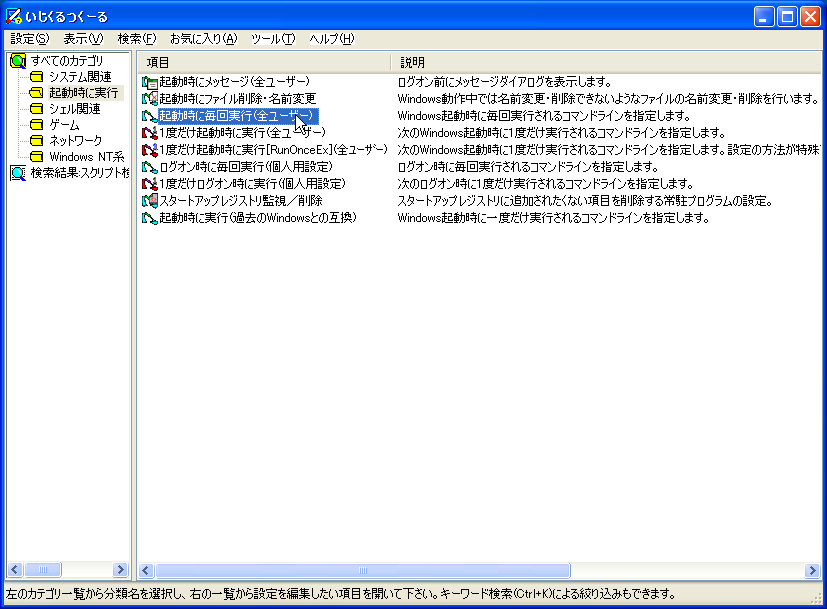Select スタートアップレジストリ監視/削除 item
This screenshot has width=827, height=609.
point(241,201)
